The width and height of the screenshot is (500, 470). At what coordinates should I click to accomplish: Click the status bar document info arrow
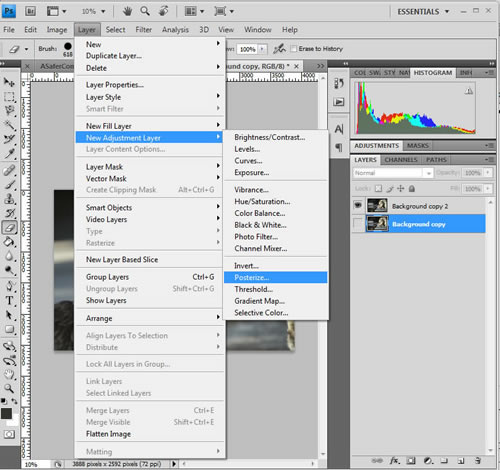(x=174, y=464)
